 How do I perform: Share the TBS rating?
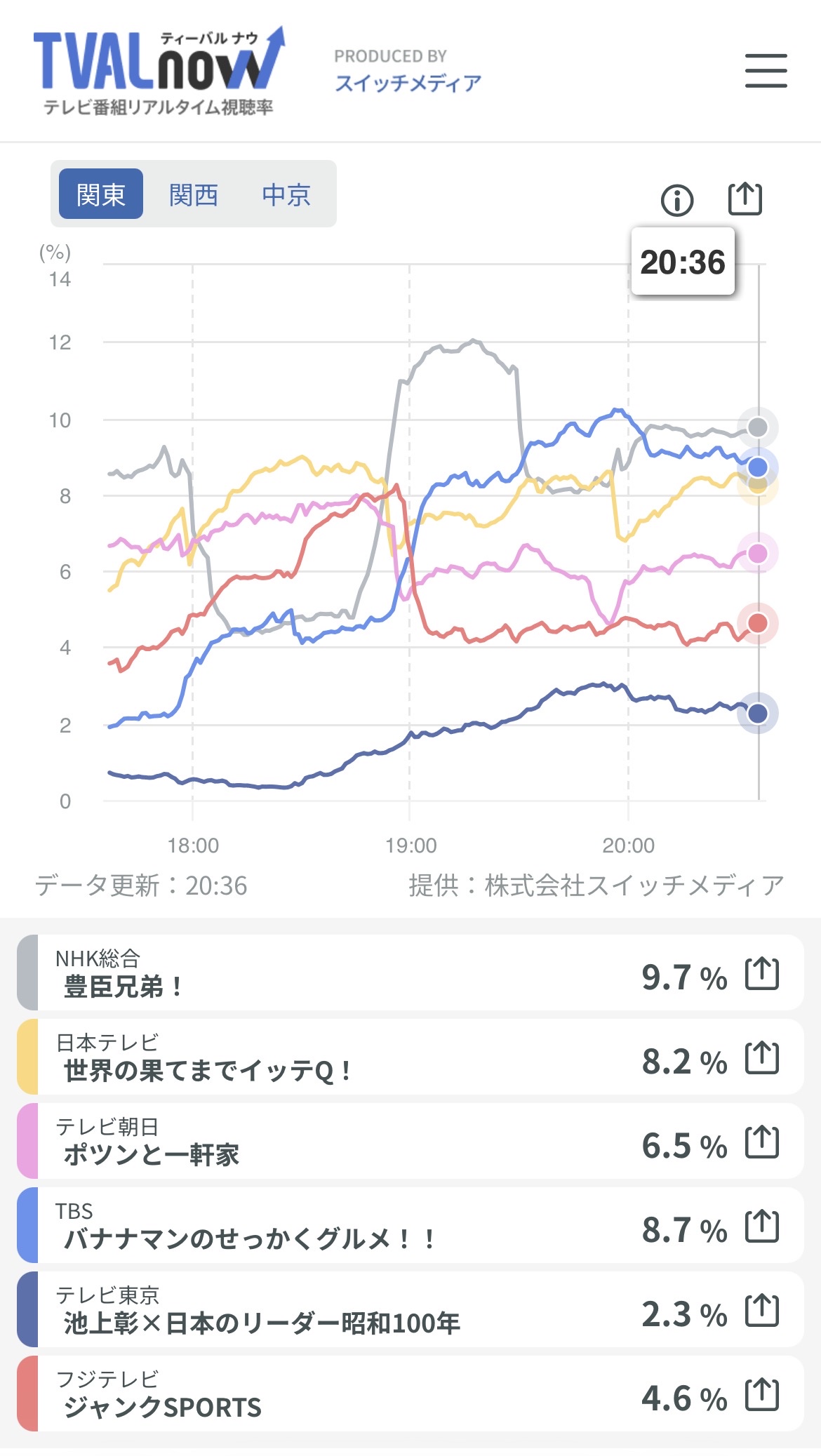coord(762,1227)
